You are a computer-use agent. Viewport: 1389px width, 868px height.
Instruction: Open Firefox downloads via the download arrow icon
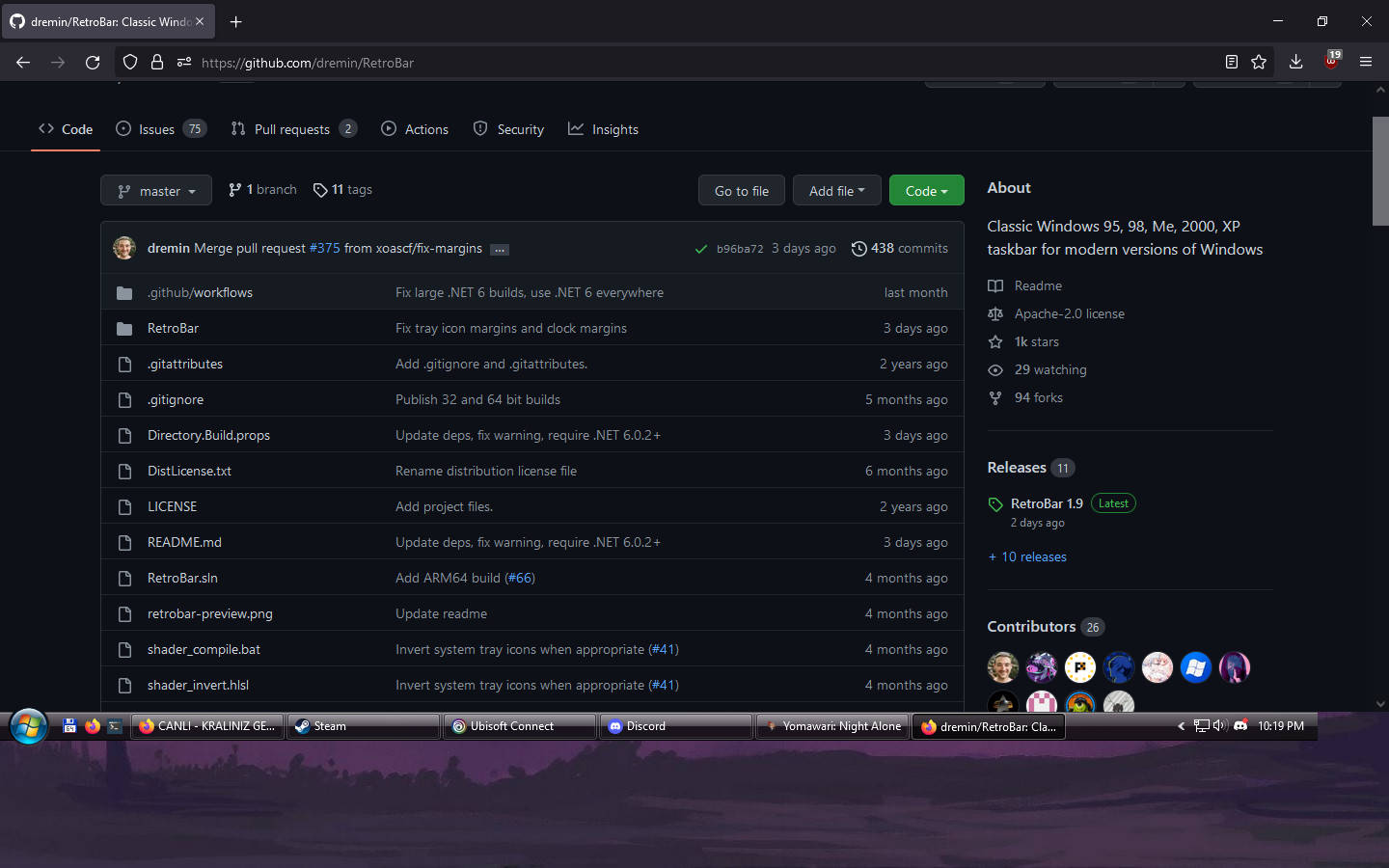(1296, 61)
